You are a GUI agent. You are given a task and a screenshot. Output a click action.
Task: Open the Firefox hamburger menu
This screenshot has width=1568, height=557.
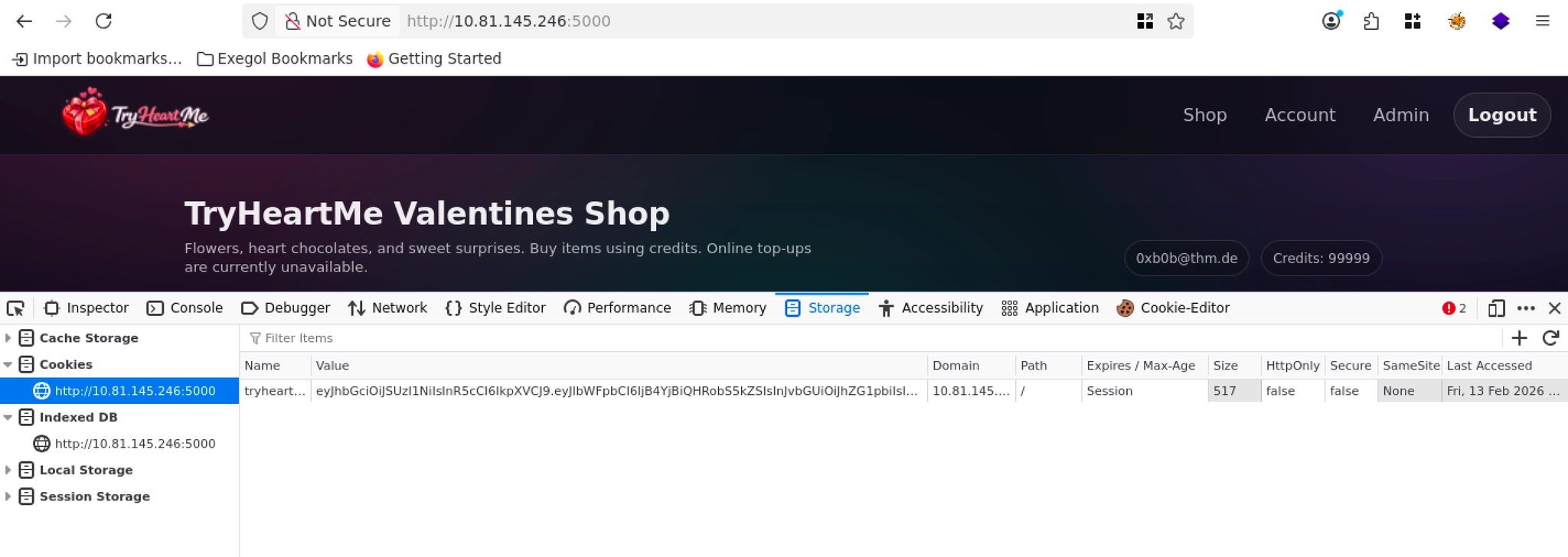click(x=1542, y=21)
